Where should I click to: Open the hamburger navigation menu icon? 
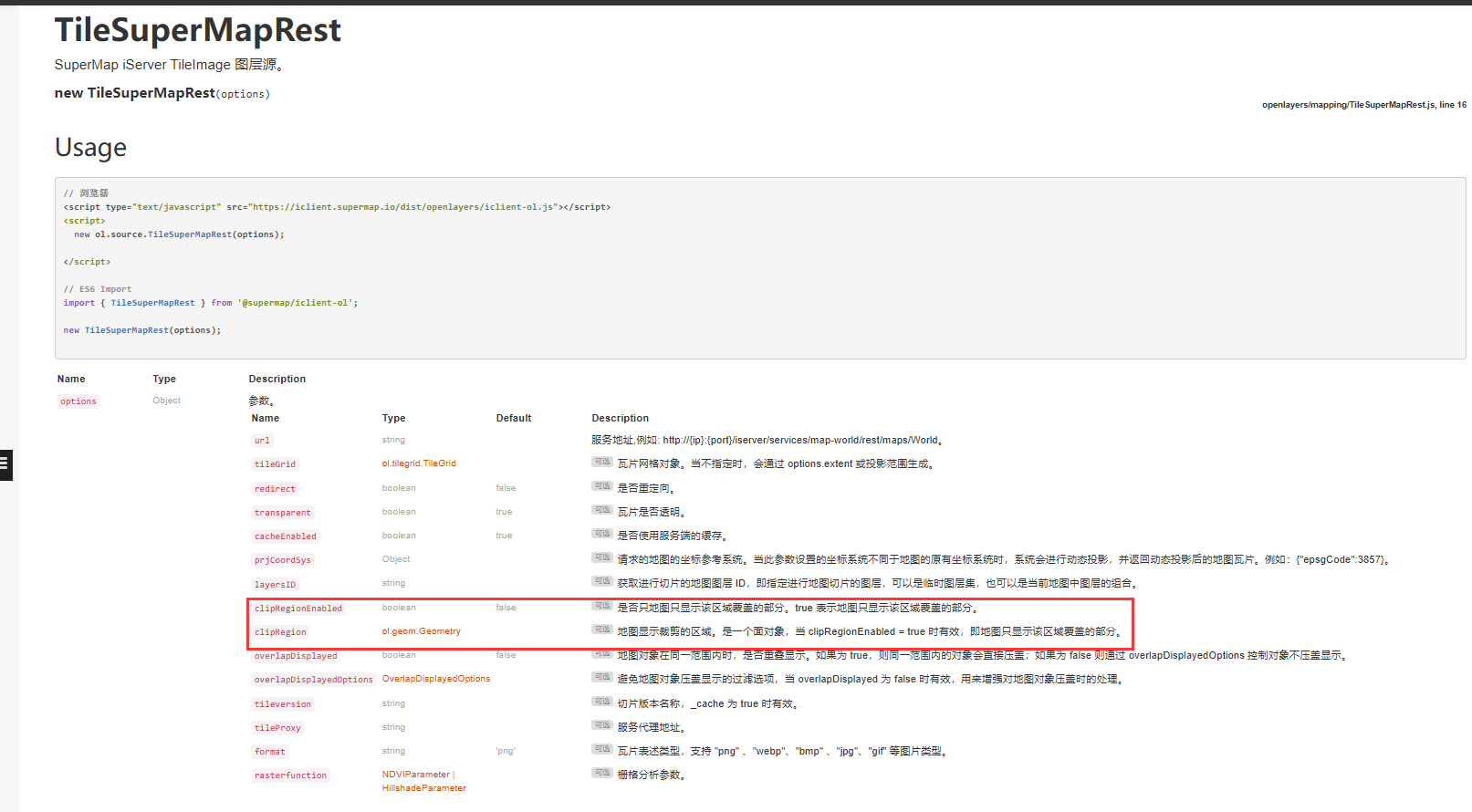pyautogui.click(x=5, y=463)
